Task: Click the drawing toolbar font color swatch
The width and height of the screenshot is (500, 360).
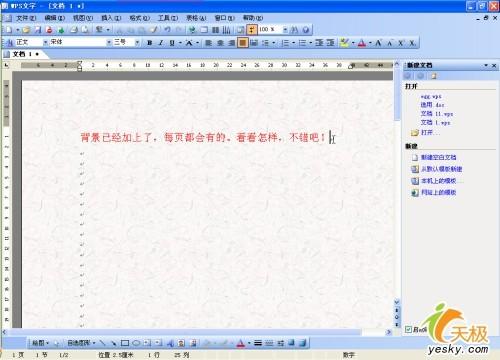Action: (x=240, y=343)
